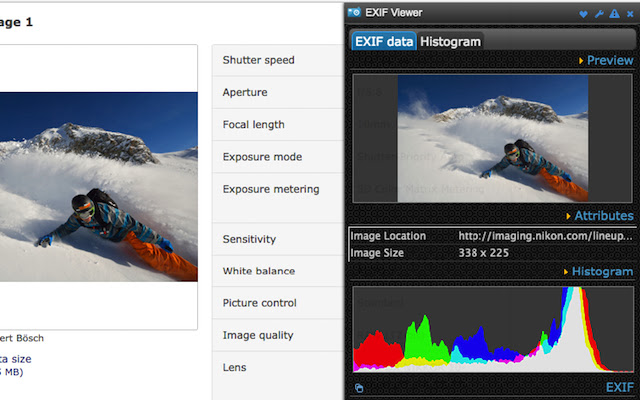Collapse the Attributes section
Viewport: 640px width, 400px height.
pos(599,216)
